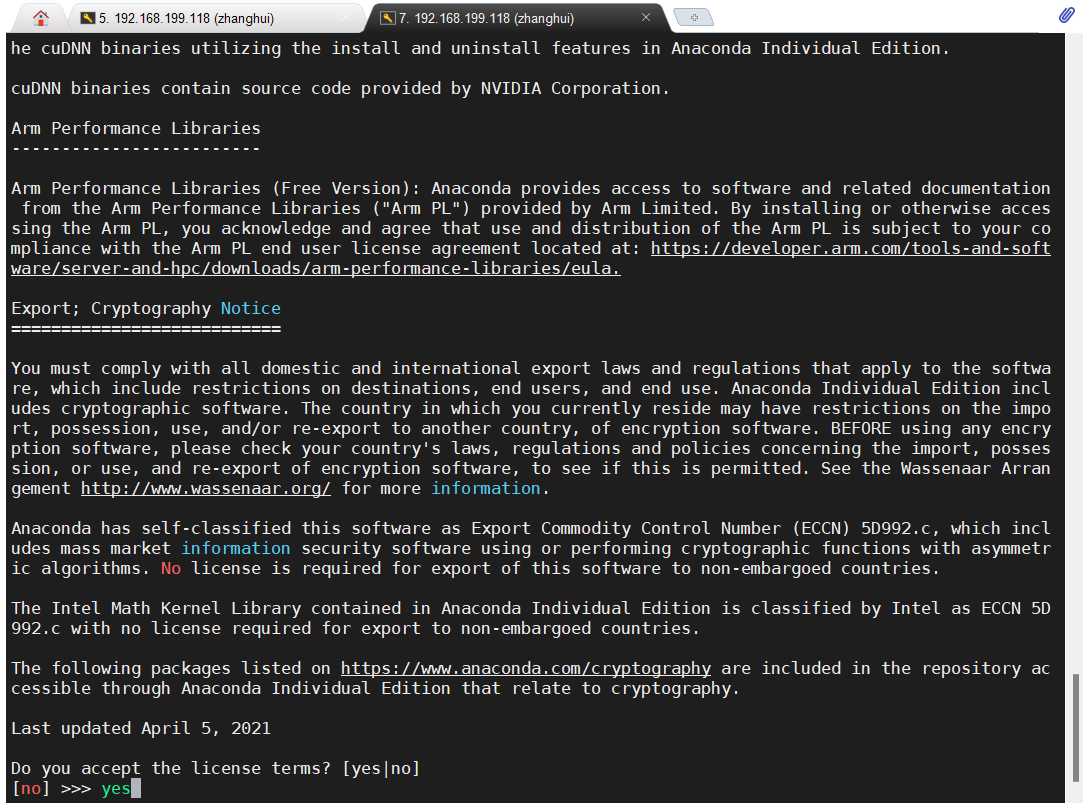
Task: Close the tab 7 session
Action: (x=646, y=18)
